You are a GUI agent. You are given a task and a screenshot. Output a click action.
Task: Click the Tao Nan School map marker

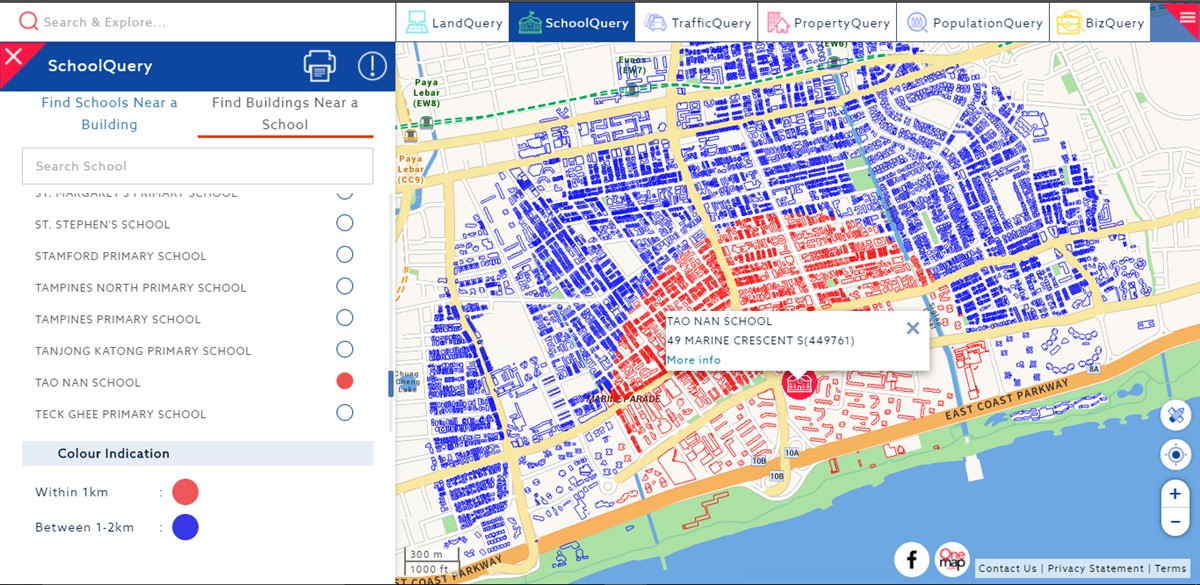(798, 385)
